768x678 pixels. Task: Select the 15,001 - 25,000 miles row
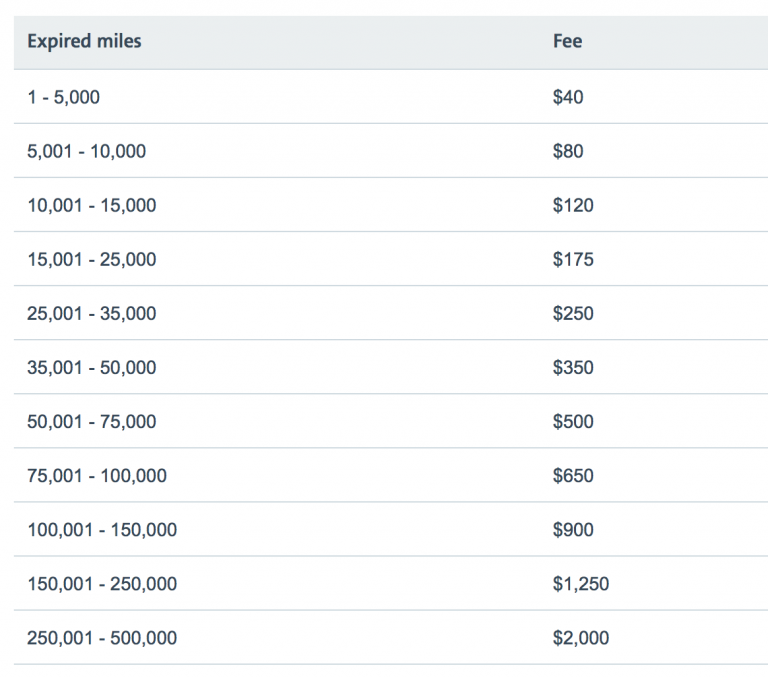click(x=91, y=260)
